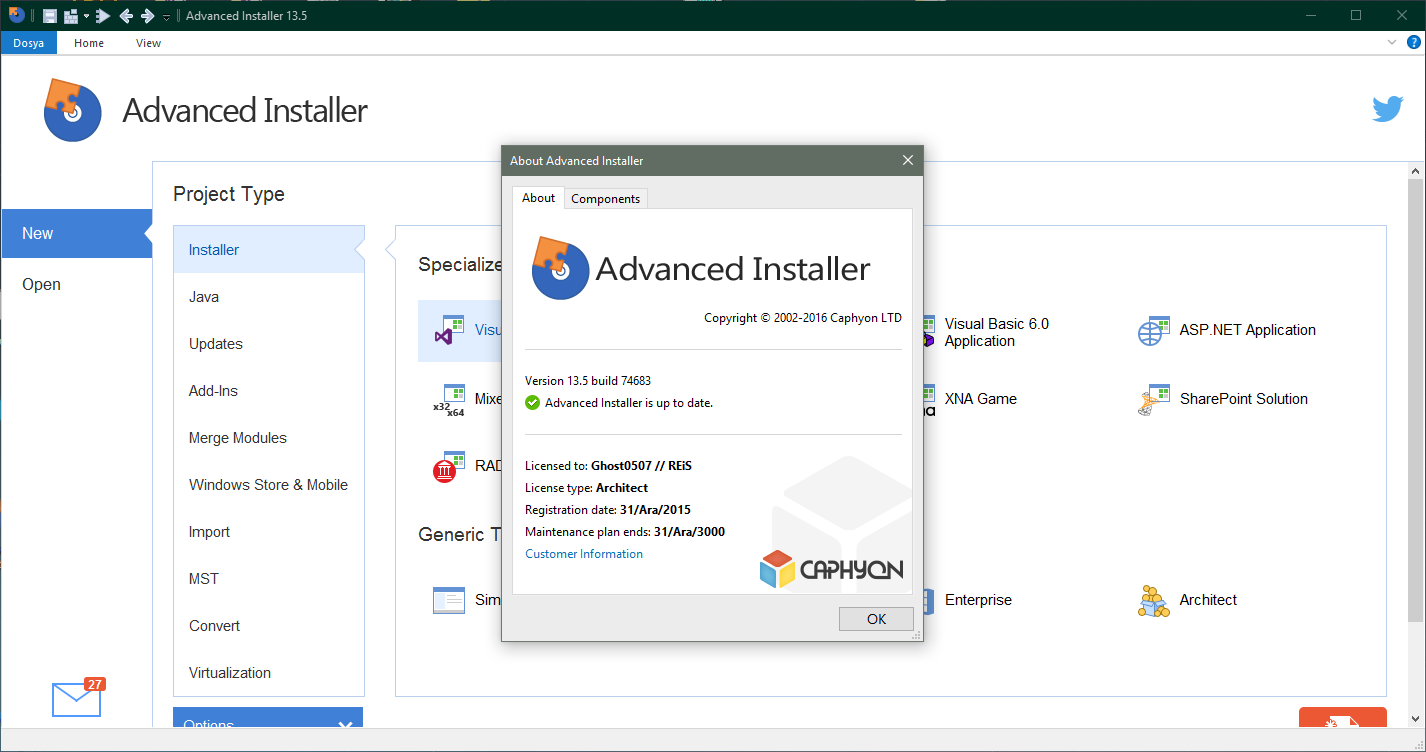Switch to the About tab in the dialog
1426x752 pixels.
coord(538,198)
